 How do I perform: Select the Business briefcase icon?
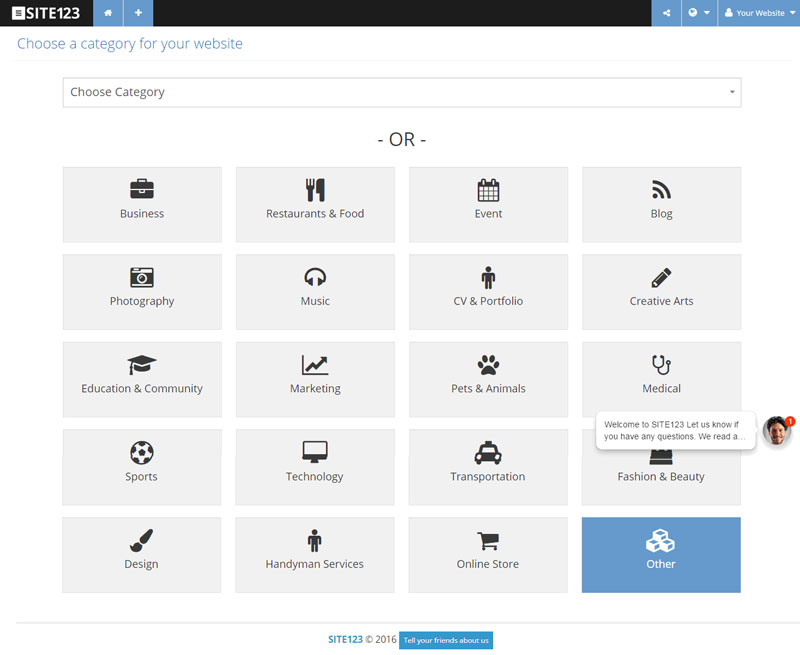tap(142, 189)
